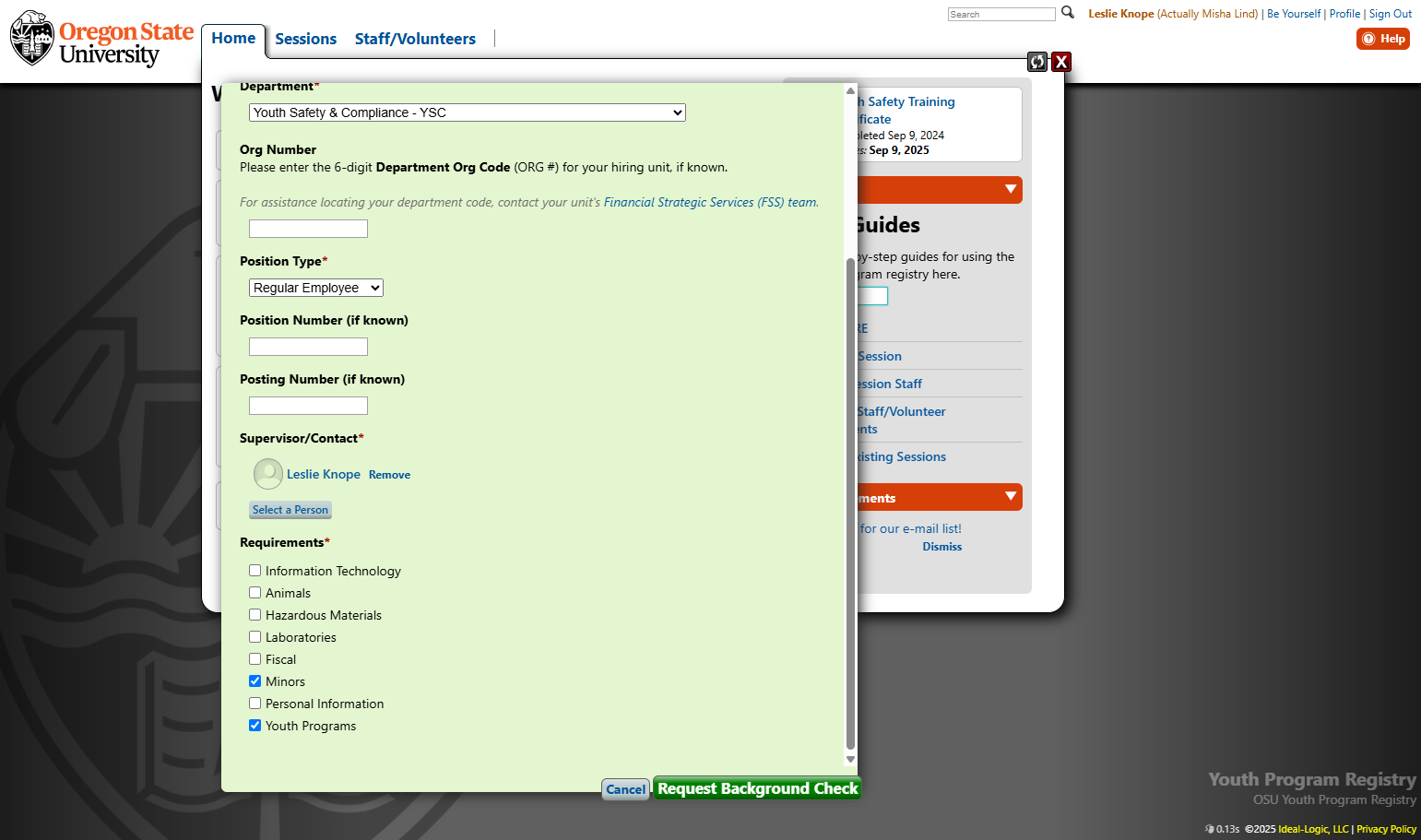Click the search magnifier icon

click(x=1068, y=13)
